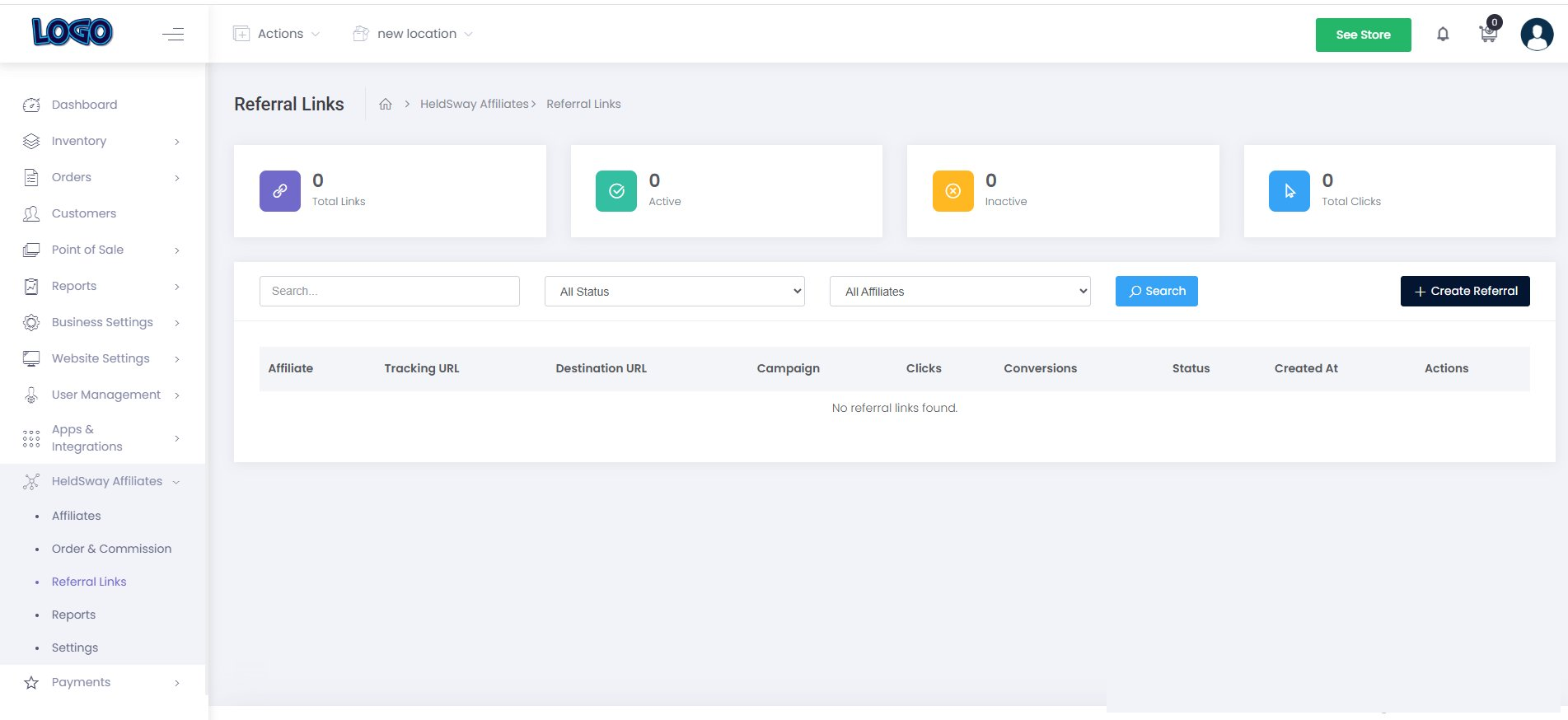
Task: Click the orange Inactive cross icon
Action: tap(953, 191)
